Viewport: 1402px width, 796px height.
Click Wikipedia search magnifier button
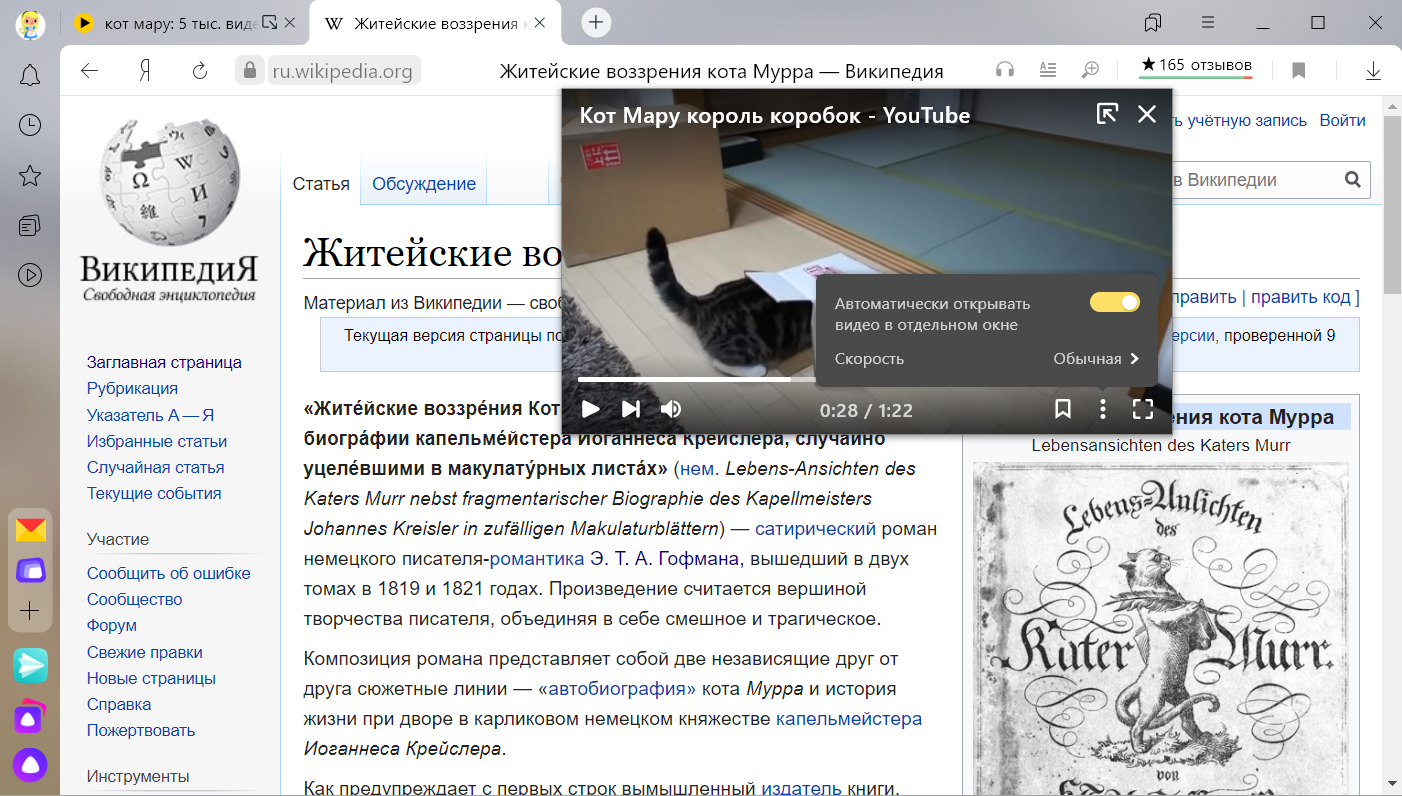1353,180
